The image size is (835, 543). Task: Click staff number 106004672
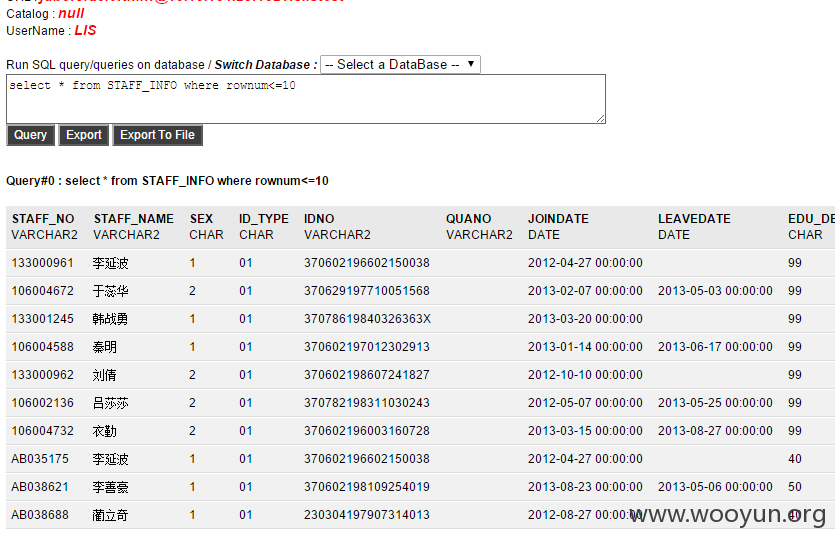pyautogui.click(x=43, y=291)
